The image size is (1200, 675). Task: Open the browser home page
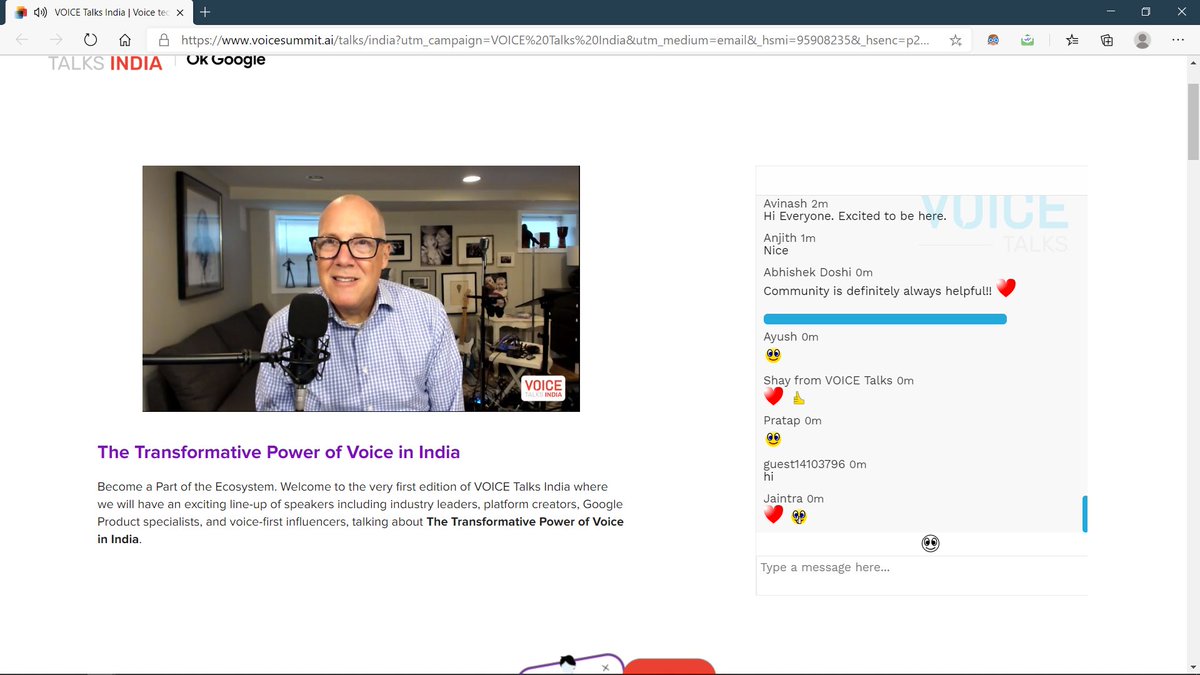[124, 40]
